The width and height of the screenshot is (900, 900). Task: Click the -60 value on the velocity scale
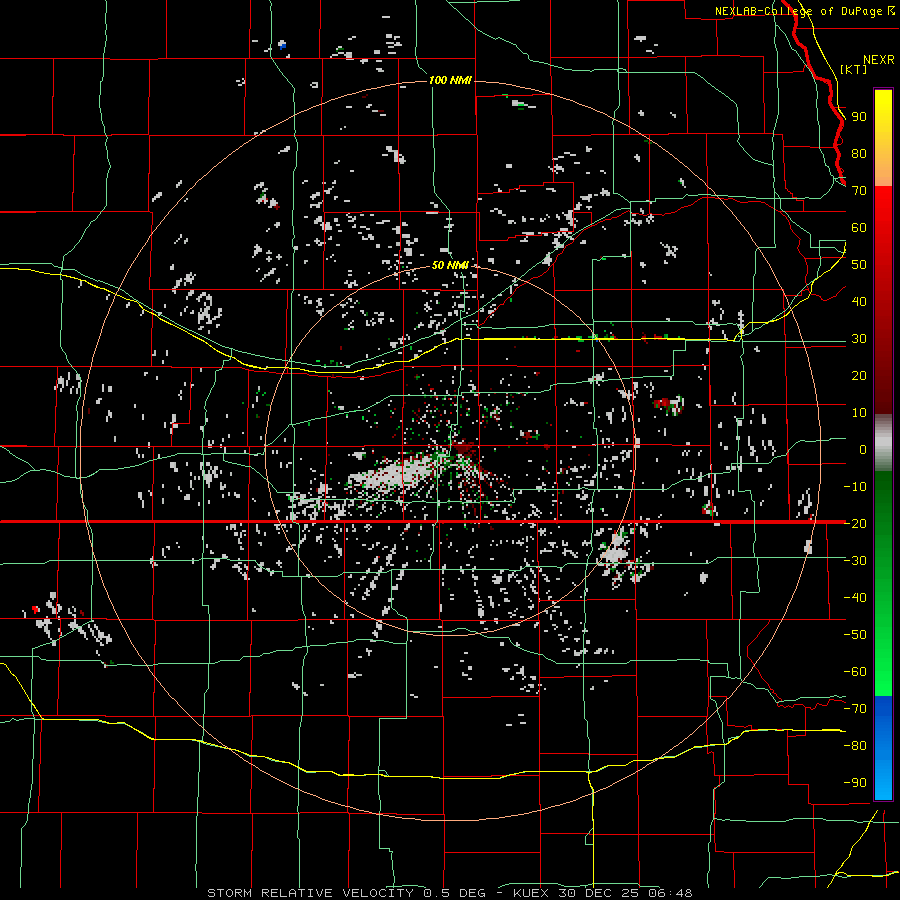[x=855, y=672]
